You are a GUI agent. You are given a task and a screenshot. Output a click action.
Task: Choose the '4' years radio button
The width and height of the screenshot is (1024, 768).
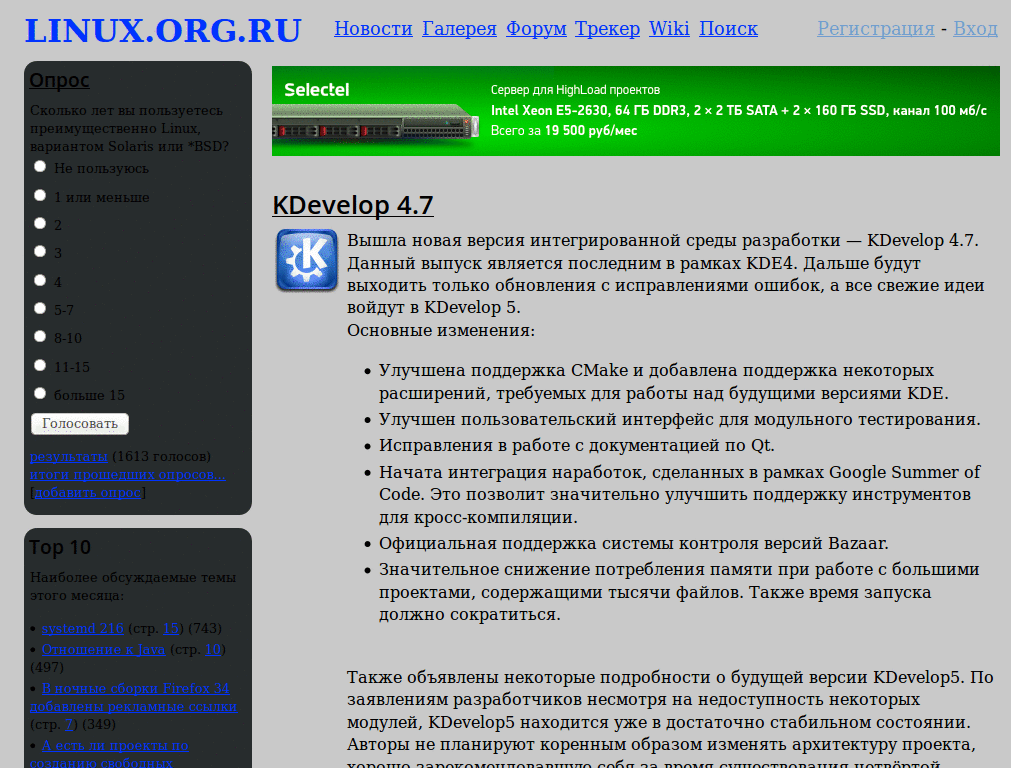[x=40, y=280]
